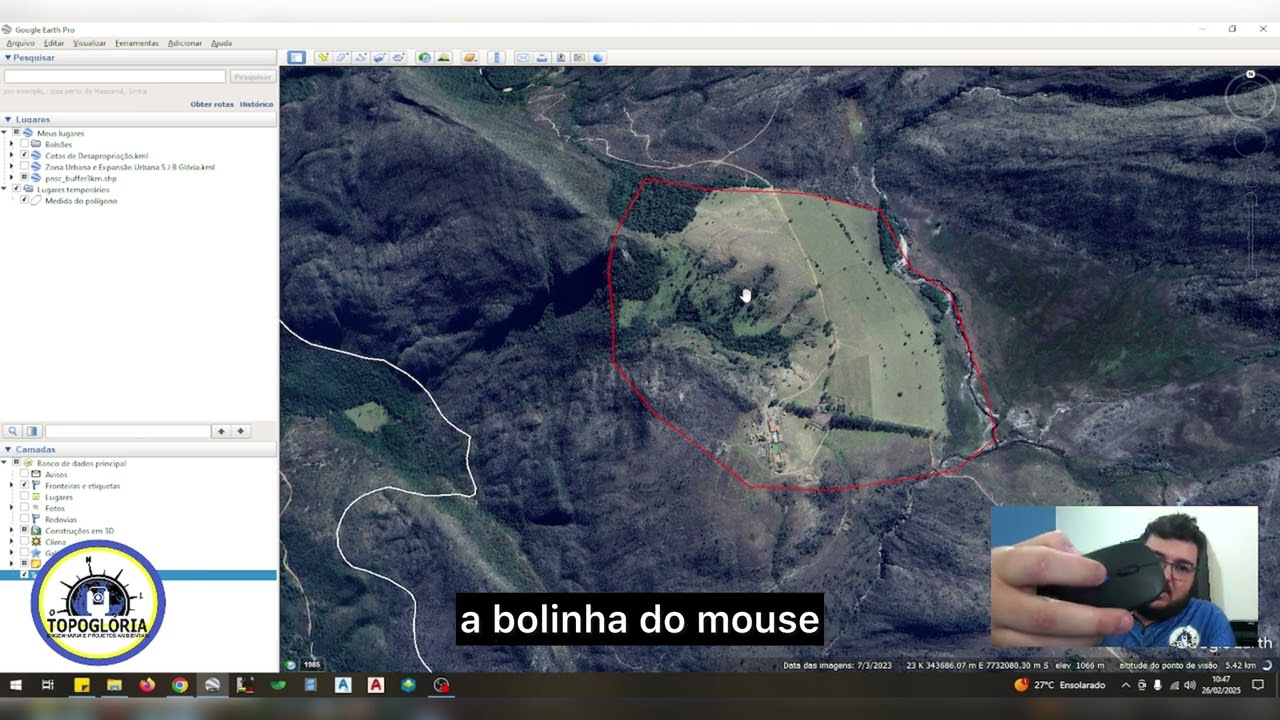Select the Add Image Overlay tool

(x=380, y=57)
